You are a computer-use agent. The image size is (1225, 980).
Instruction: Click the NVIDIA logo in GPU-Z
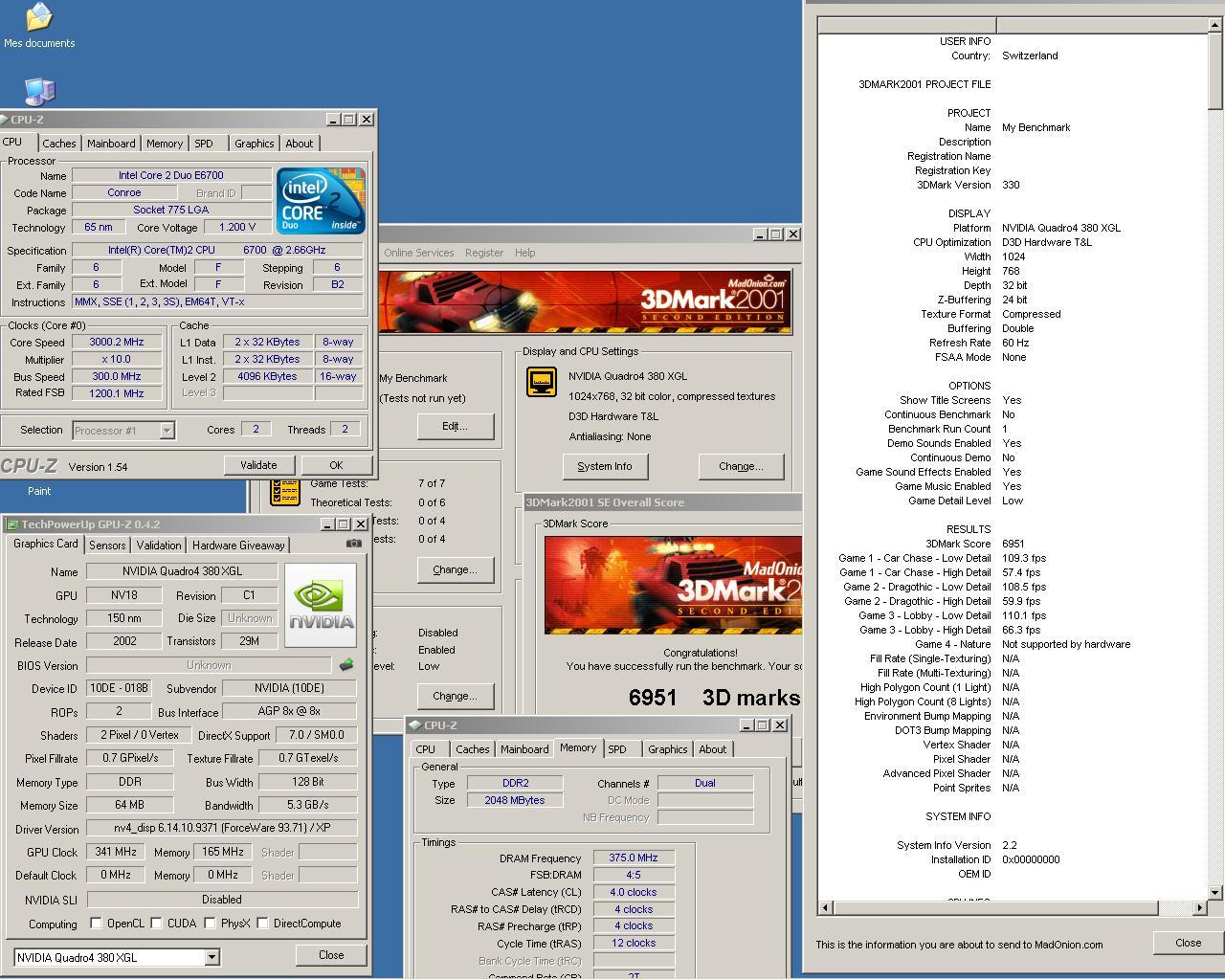coord(321,605)
